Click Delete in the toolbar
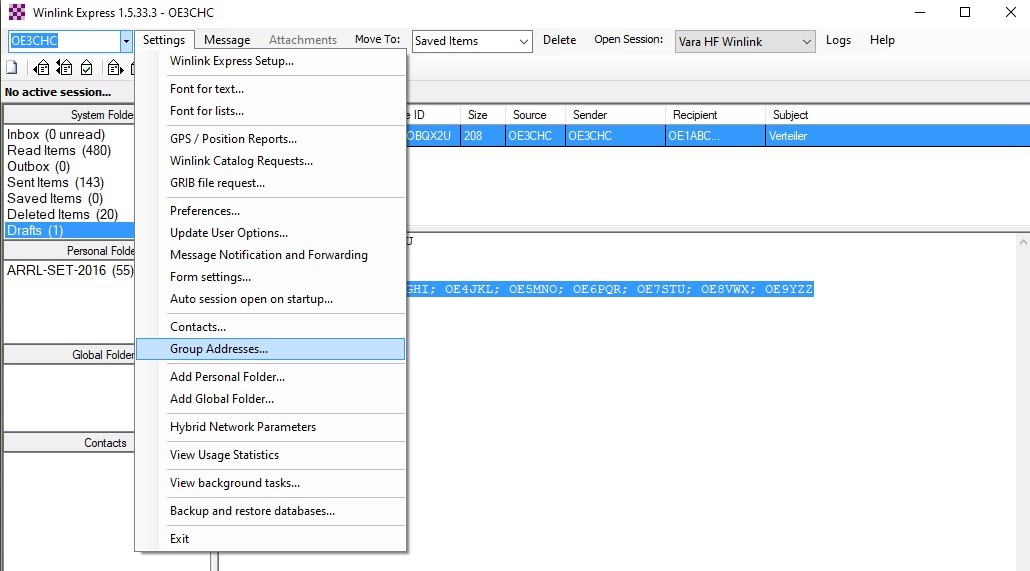This screenshot has width=1030, height=571. click(x=560, y=40)
